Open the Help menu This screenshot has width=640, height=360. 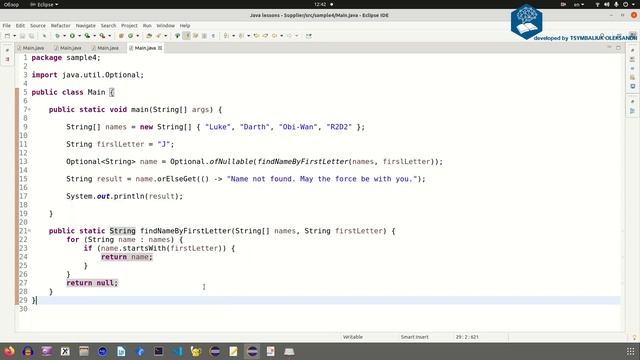pyautogui.click(x=185, y=25)
